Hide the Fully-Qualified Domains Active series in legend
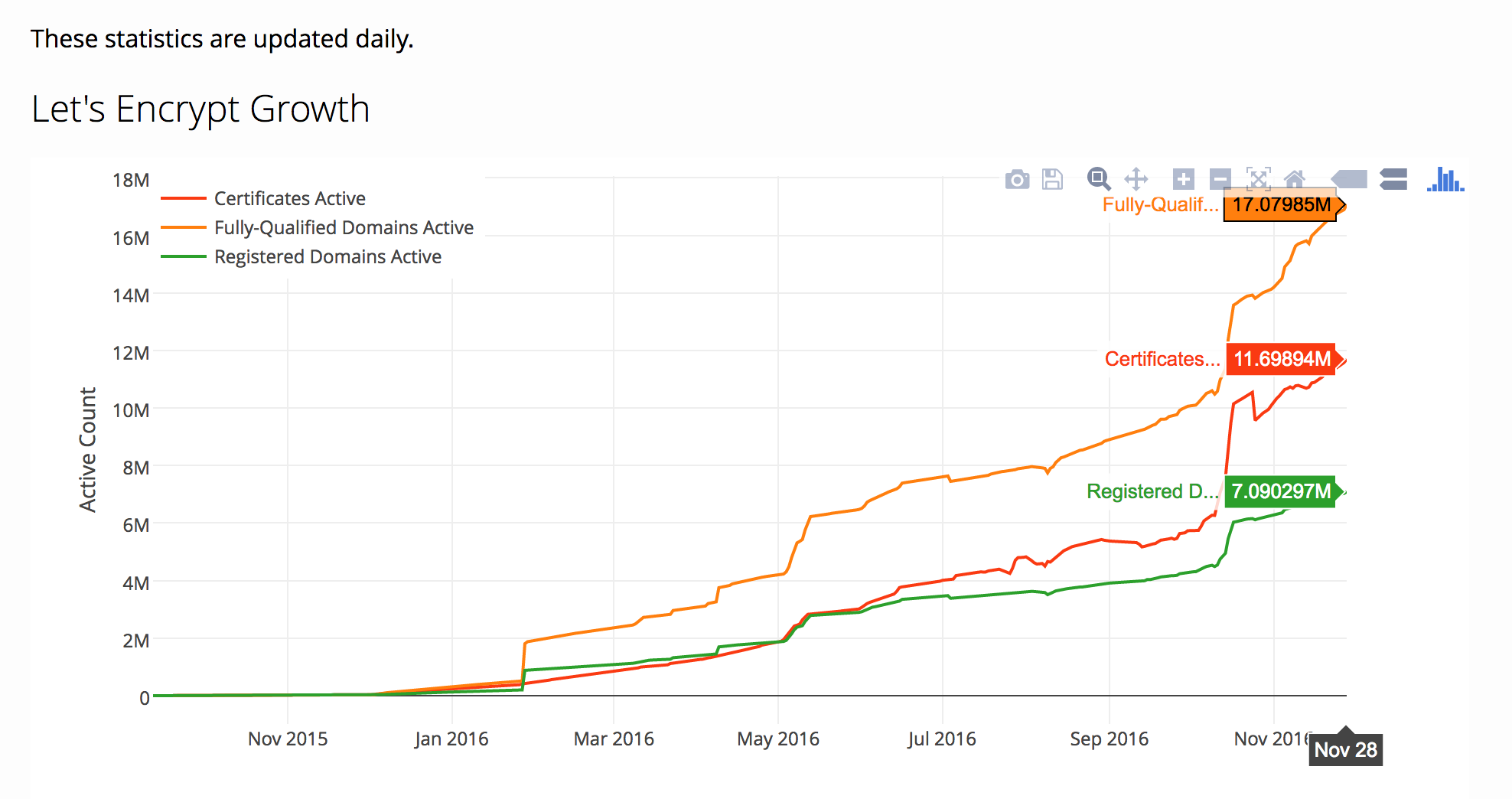The width and height of the screenshot is (1512, 799). pyautogui.click(x=318, y=227)
